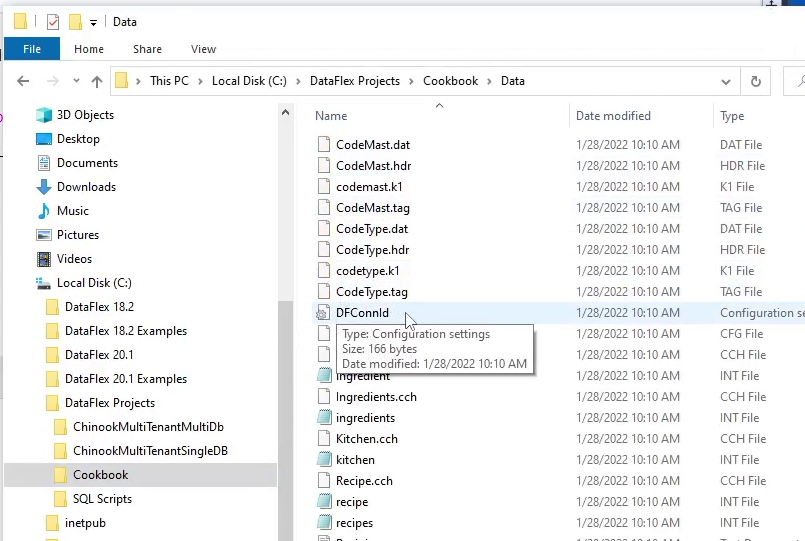Select the CodeType.dat file icon
The width and height of the screenshot is (805, 541).
coord(323,229)
